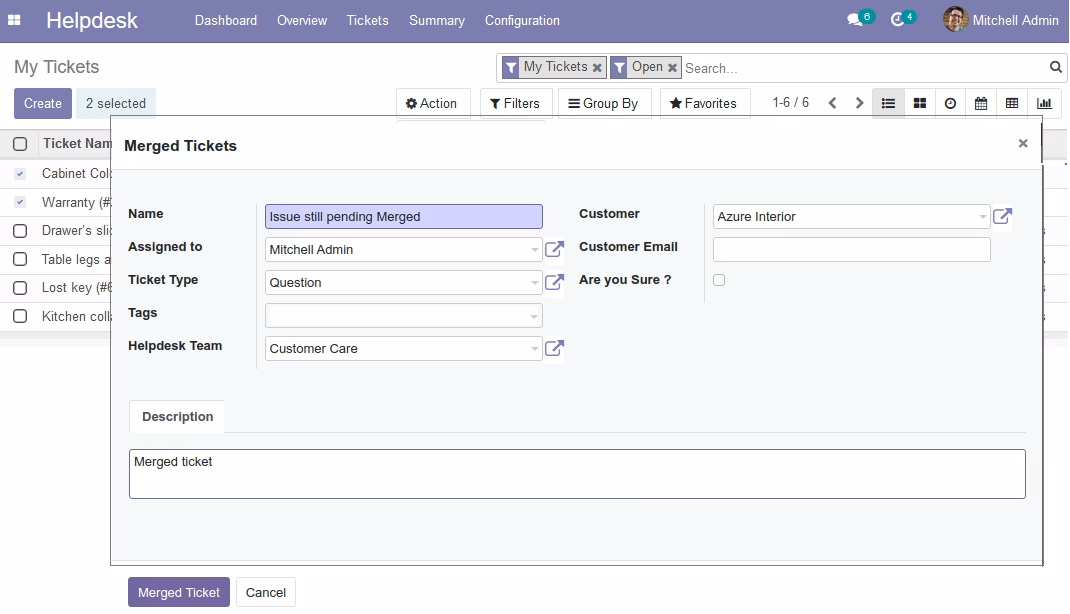Tick the Are you Sure checkbox

(719, 280)
